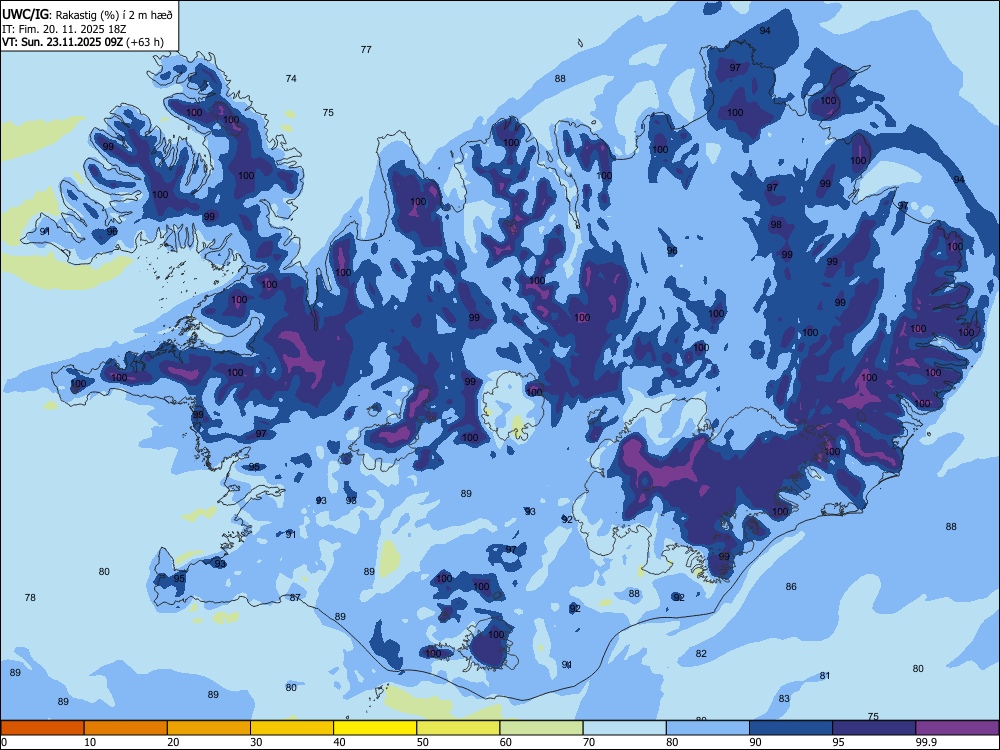
Task: Click the humidity value '83' on the map
Action: pyautogui.click(x=784, y=699)
